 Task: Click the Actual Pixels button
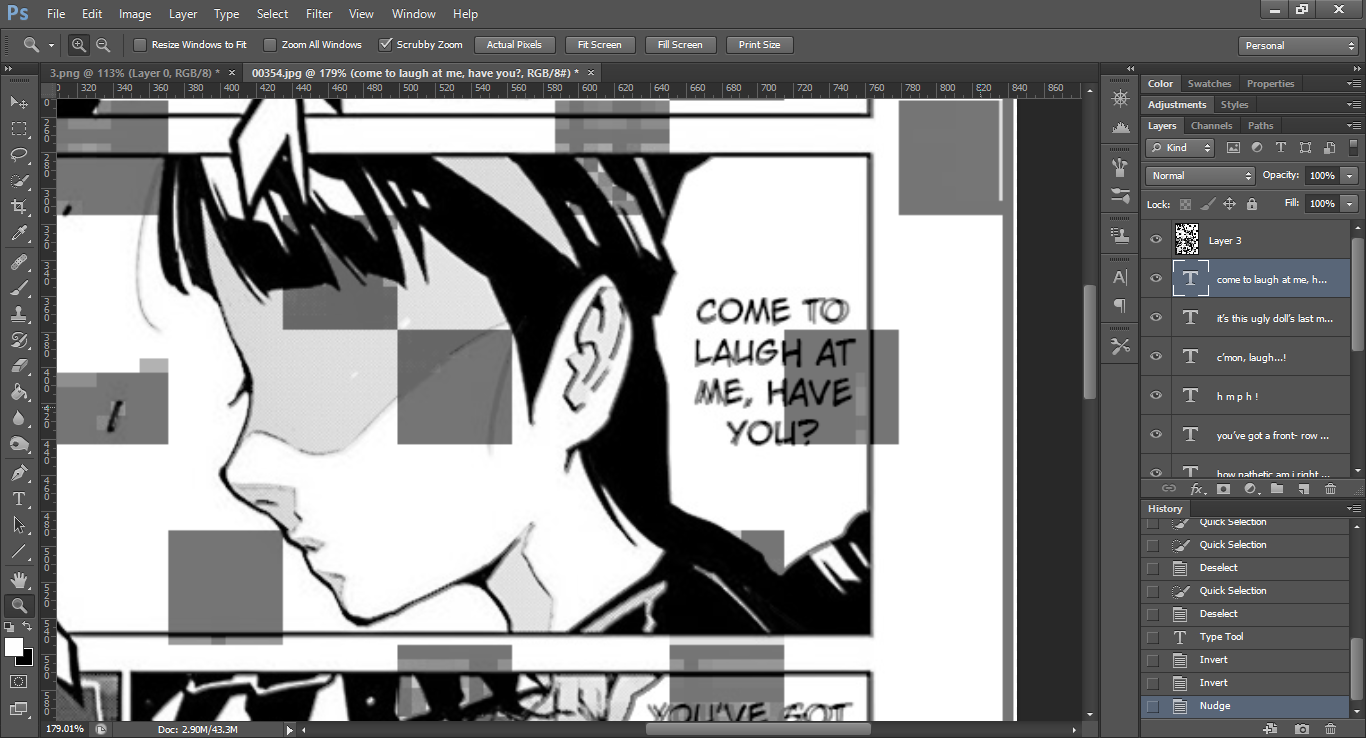(514, 45)
